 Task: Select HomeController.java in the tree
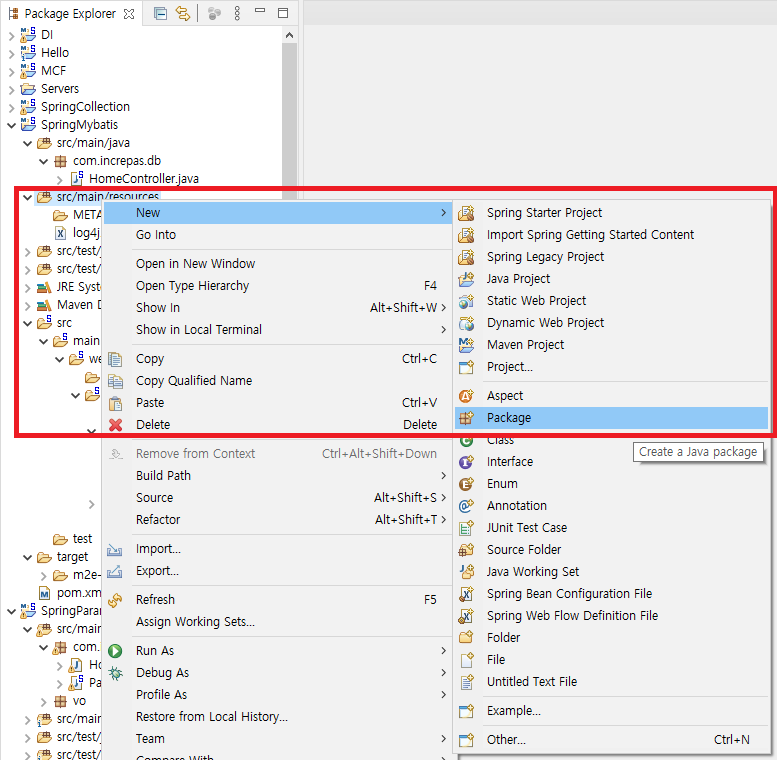[x=144, y=178]
